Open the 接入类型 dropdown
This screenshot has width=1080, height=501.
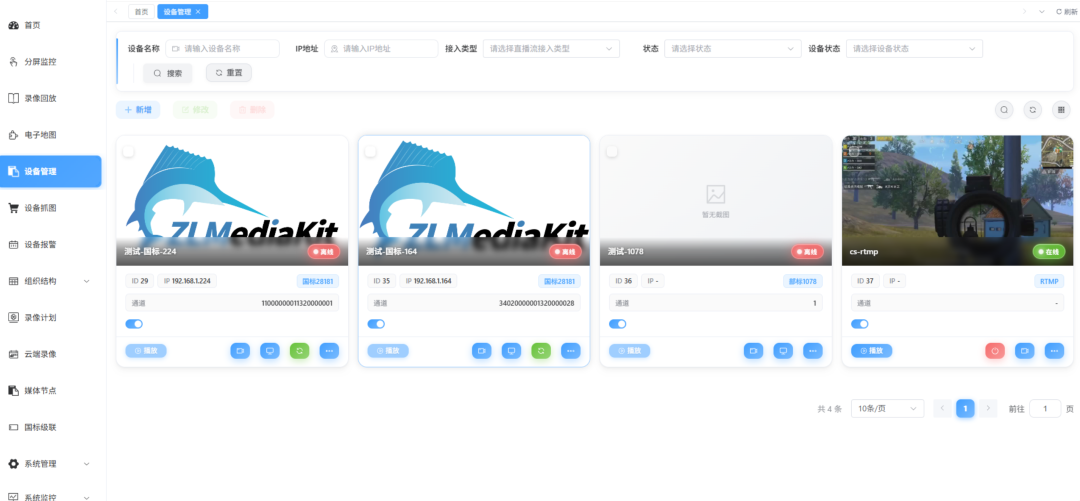pyautogui.click(x=551, y=48)
